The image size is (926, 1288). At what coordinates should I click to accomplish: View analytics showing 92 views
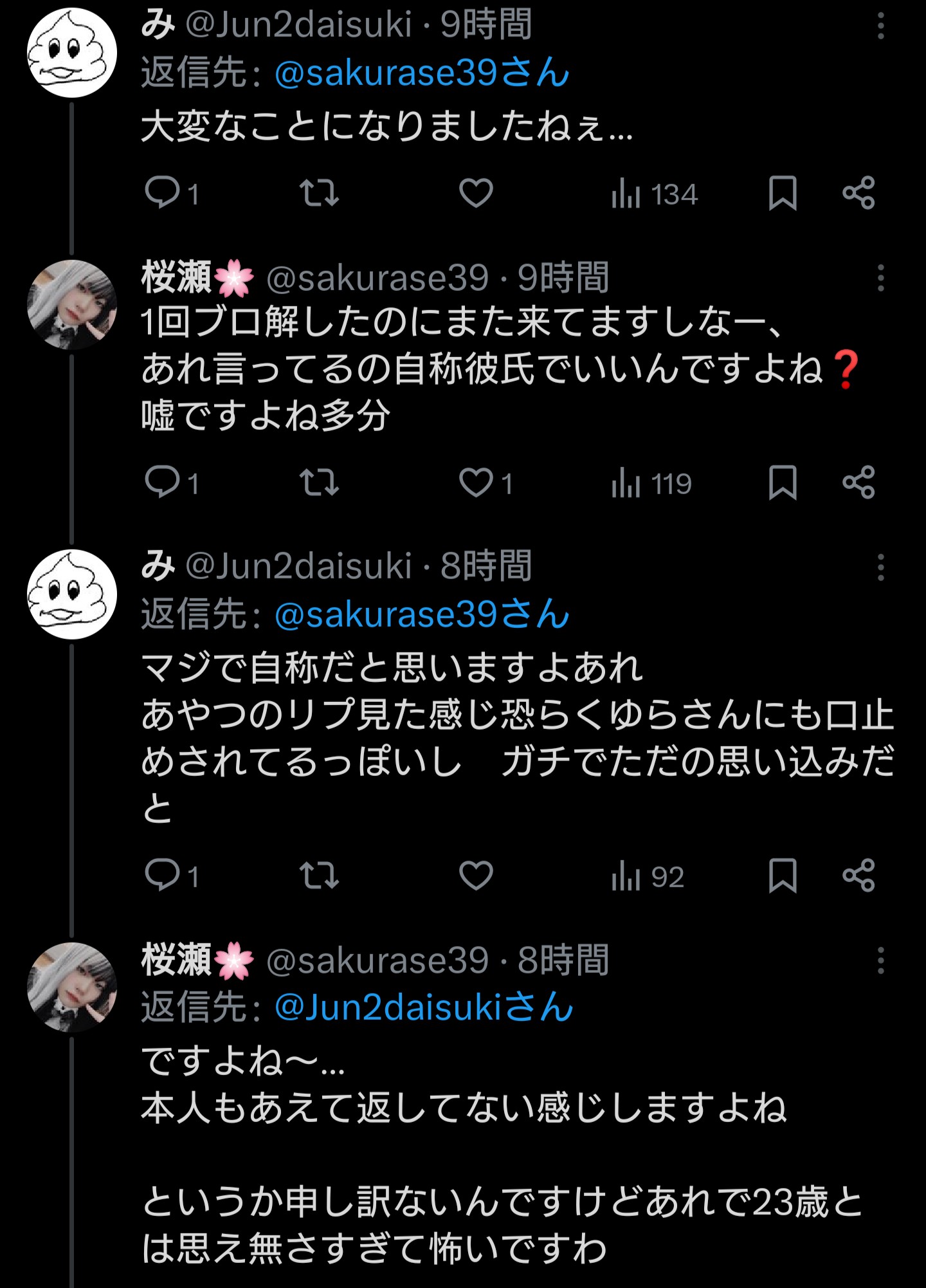coord(648,876)
